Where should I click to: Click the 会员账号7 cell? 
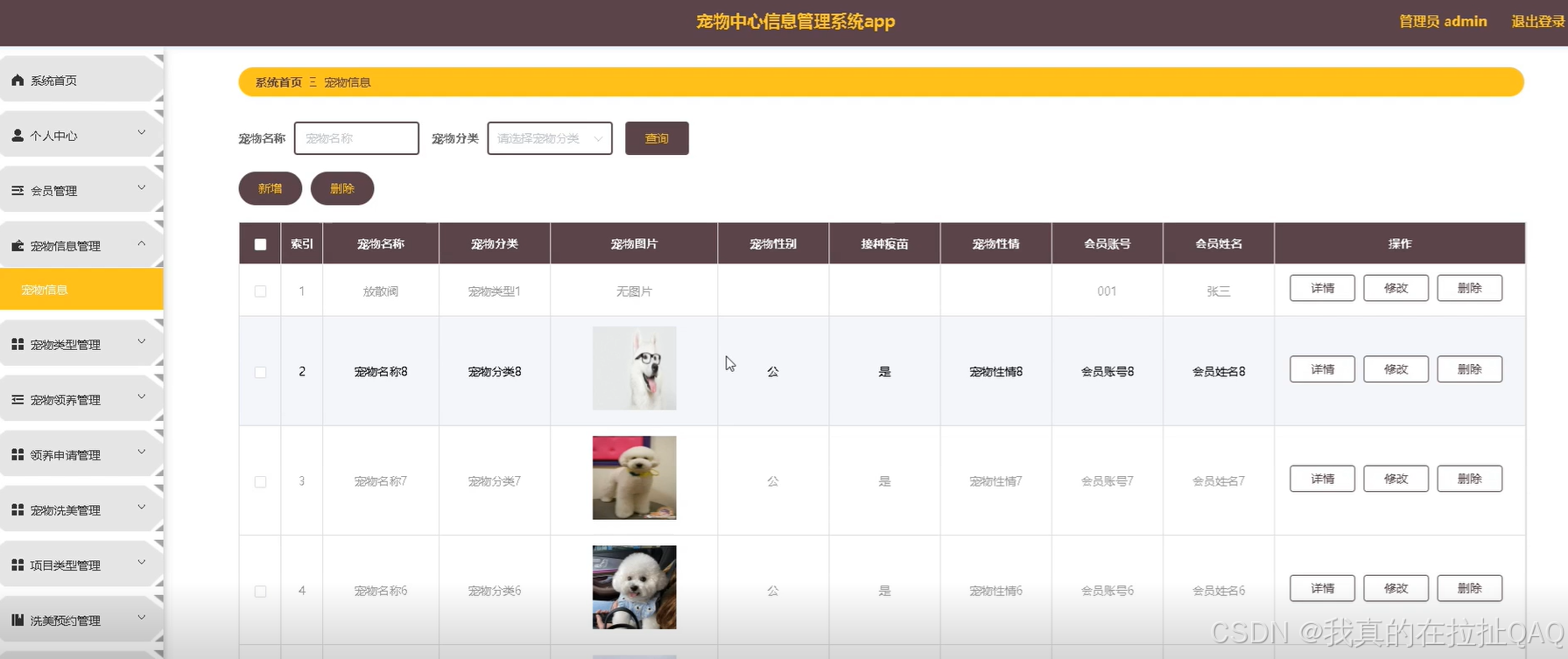click(x=1107, y=481)
